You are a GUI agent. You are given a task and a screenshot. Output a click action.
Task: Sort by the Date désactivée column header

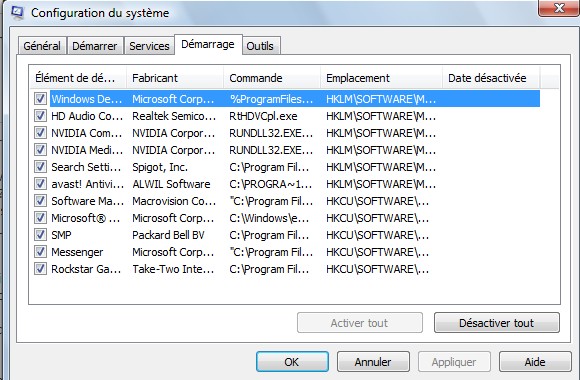pos(491,78)
